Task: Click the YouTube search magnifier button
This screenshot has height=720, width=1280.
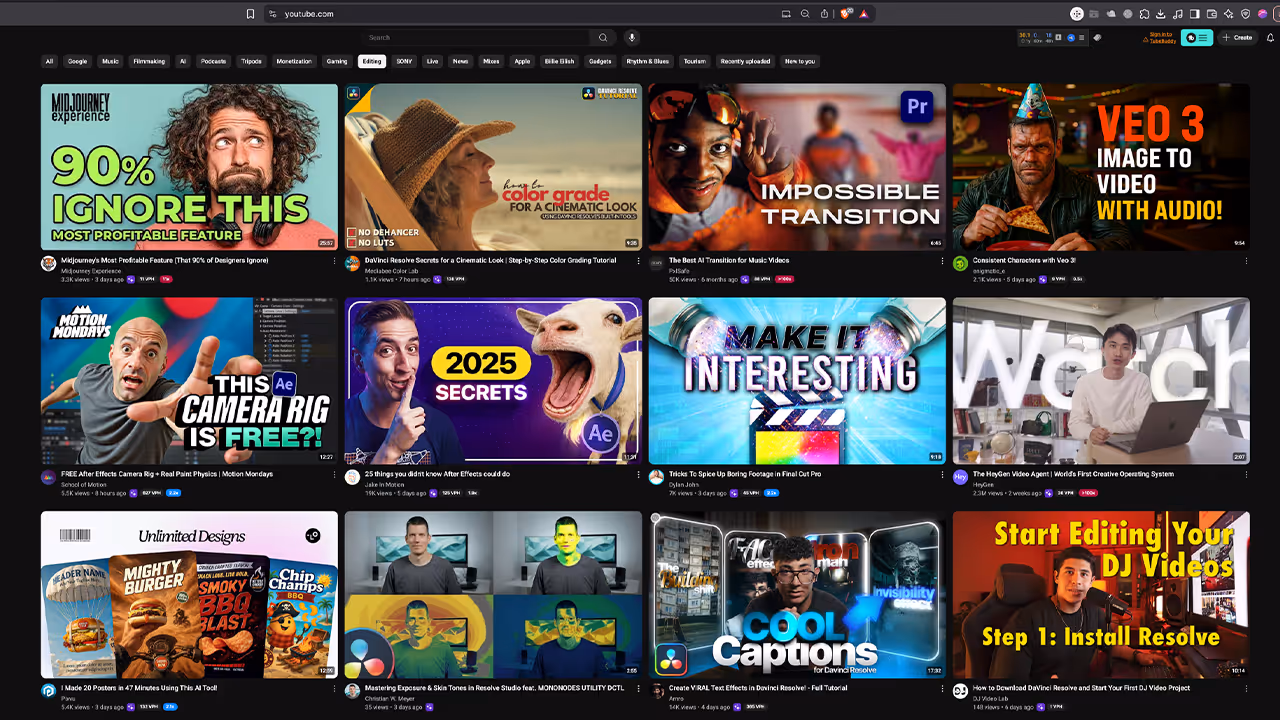Action: click(x=603, y=37)
